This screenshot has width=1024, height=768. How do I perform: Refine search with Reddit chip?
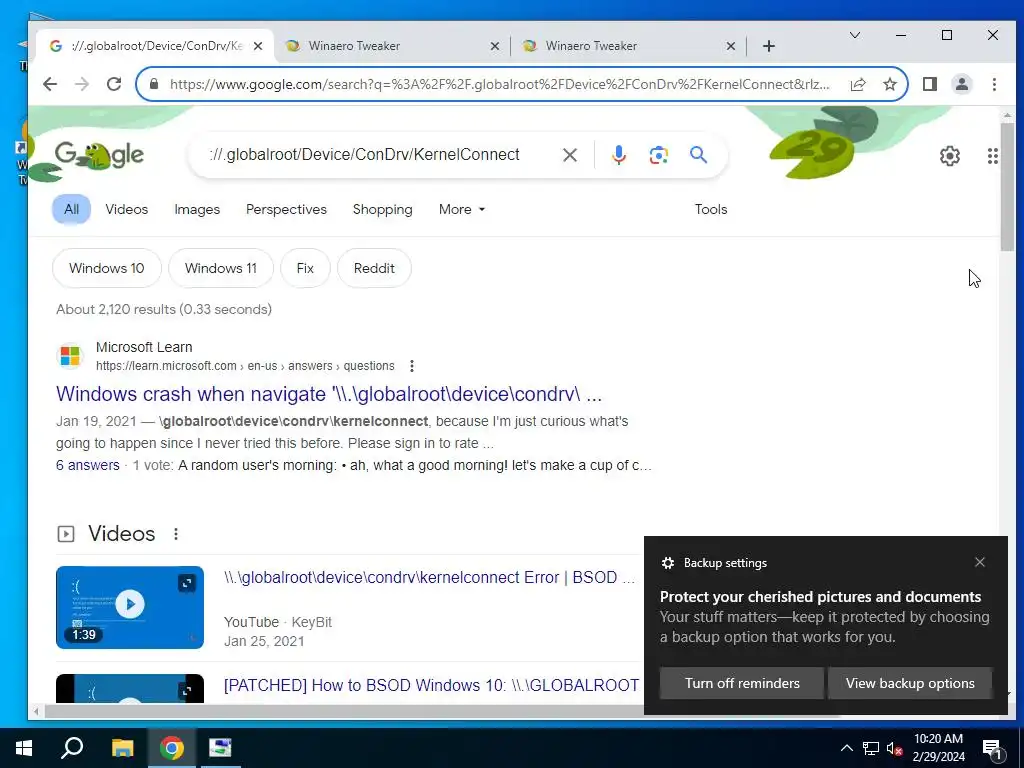coord(374,268)
